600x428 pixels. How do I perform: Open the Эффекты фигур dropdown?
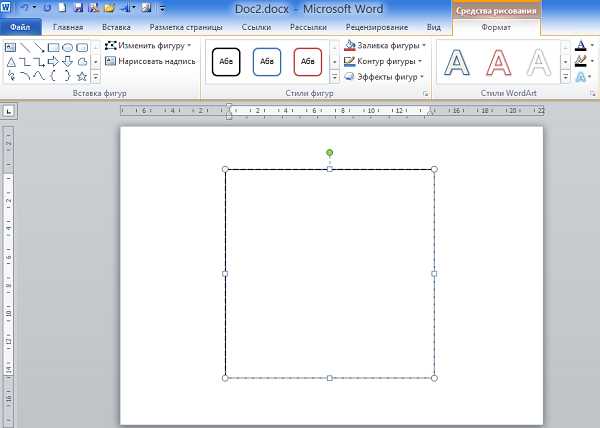[x=385, y=77]
